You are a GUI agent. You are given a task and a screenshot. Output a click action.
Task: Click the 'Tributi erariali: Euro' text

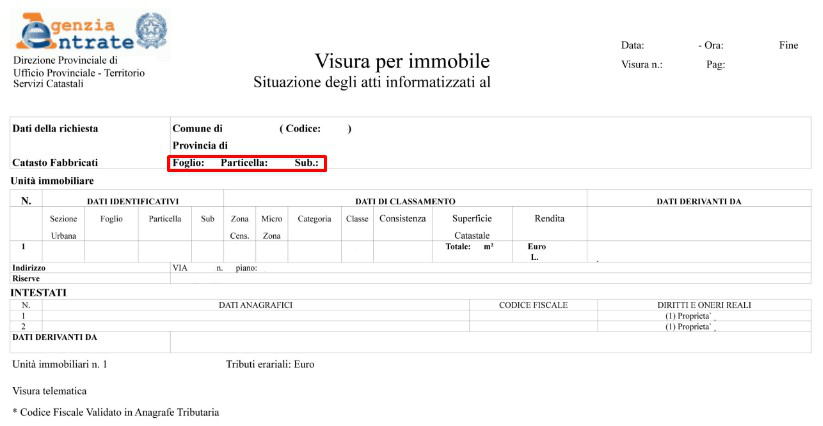tap(270, 364)
